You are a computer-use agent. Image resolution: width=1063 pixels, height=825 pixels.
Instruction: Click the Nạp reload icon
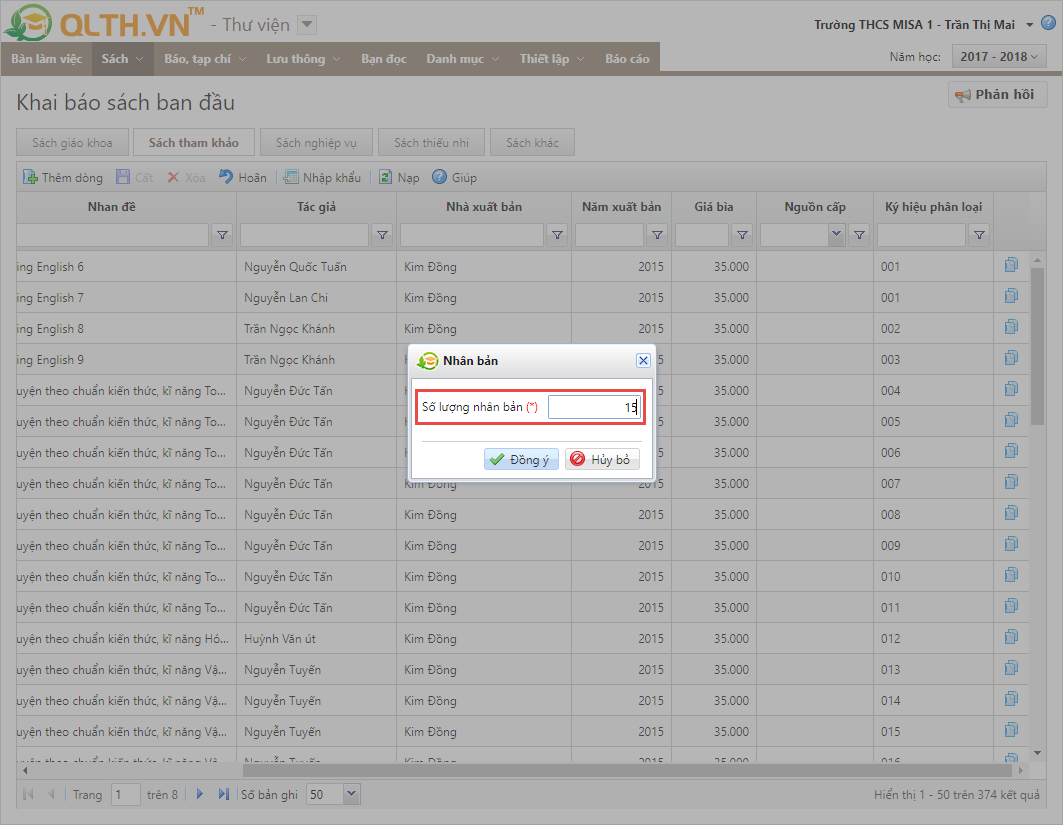click(x=385, y=177)
